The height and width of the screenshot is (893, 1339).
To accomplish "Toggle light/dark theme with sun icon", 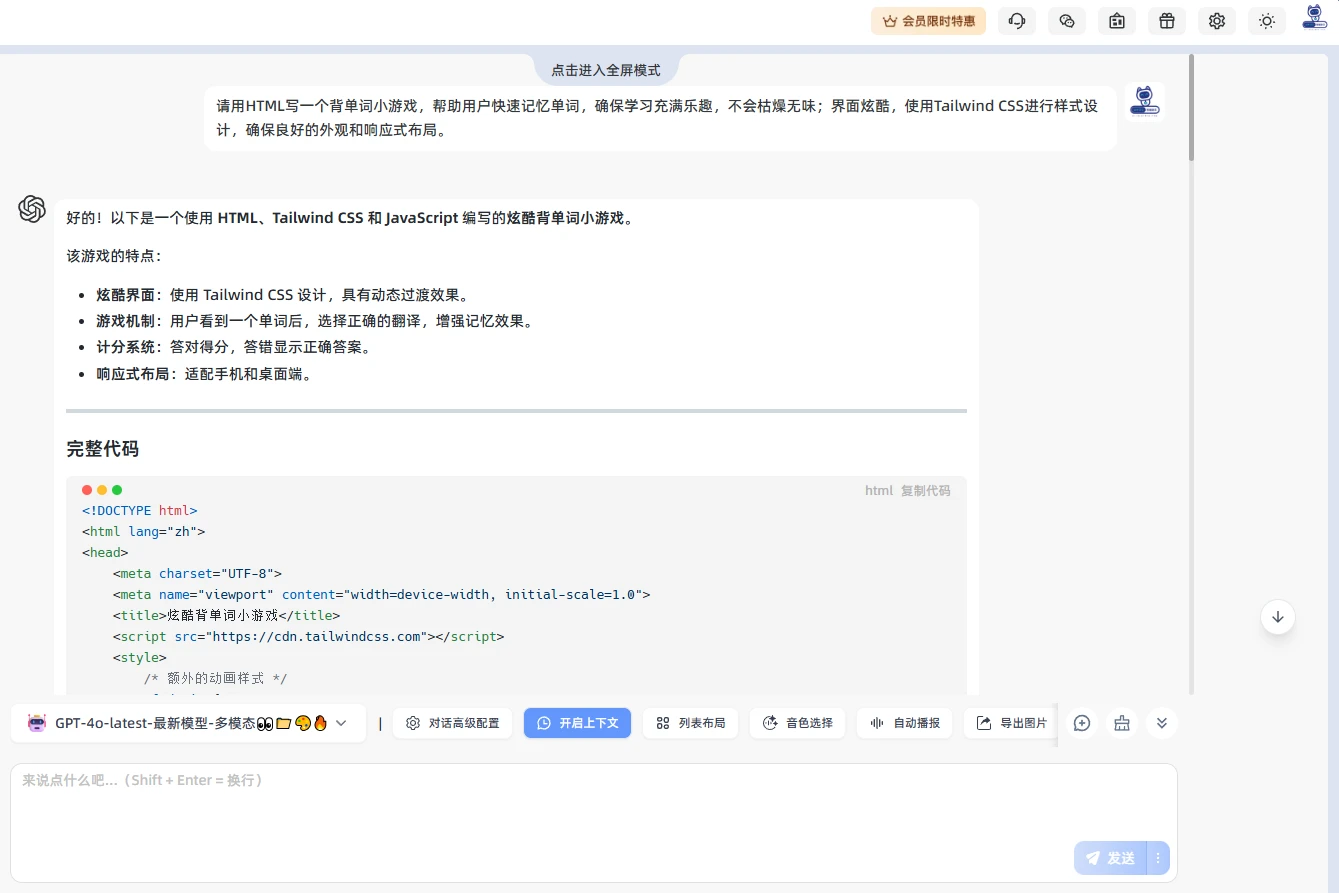I will click(x=1267, y=21).
